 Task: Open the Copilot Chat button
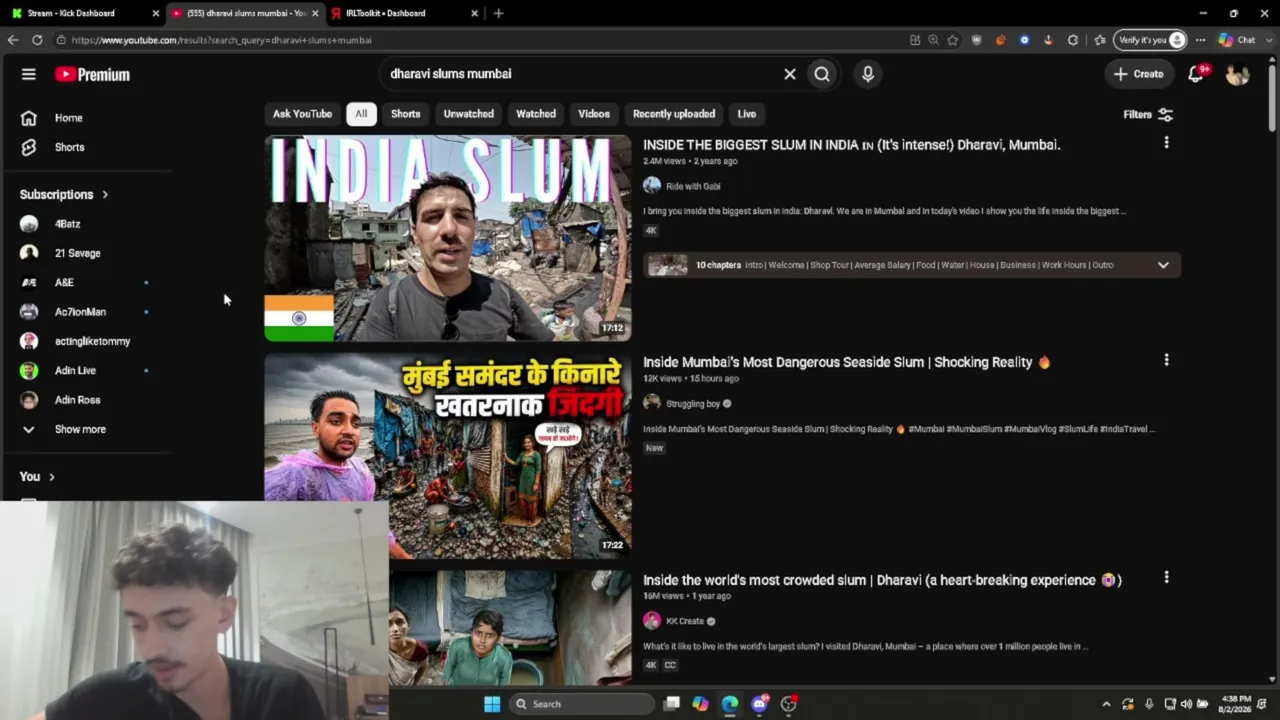tap(1236, 40)
